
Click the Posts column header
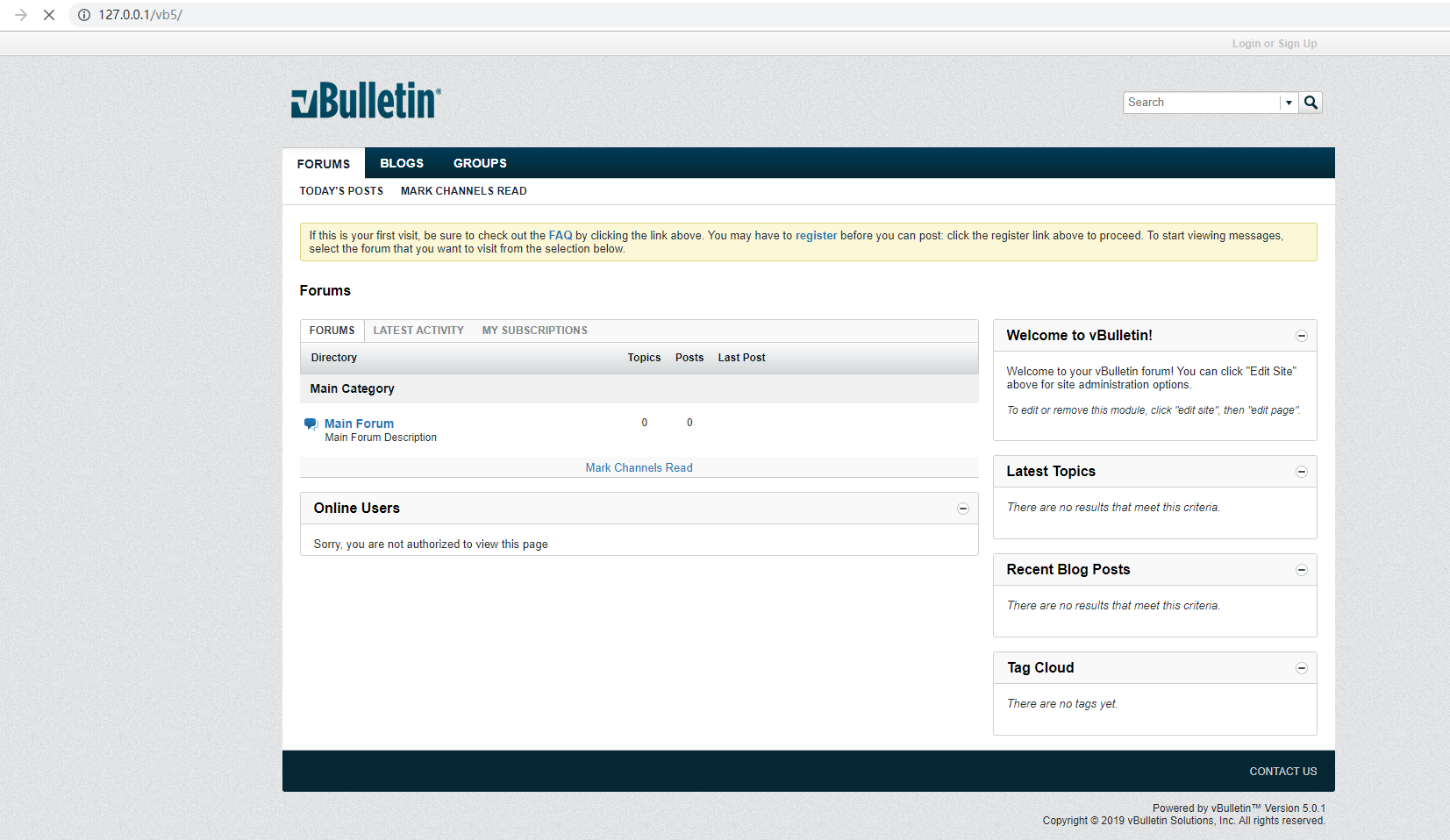point(689,358)
